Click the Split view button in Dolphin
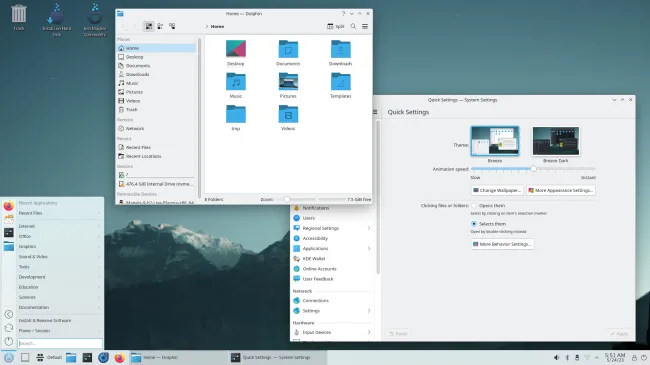The width and height of the screenshot is (650, 365). (336, 26)
